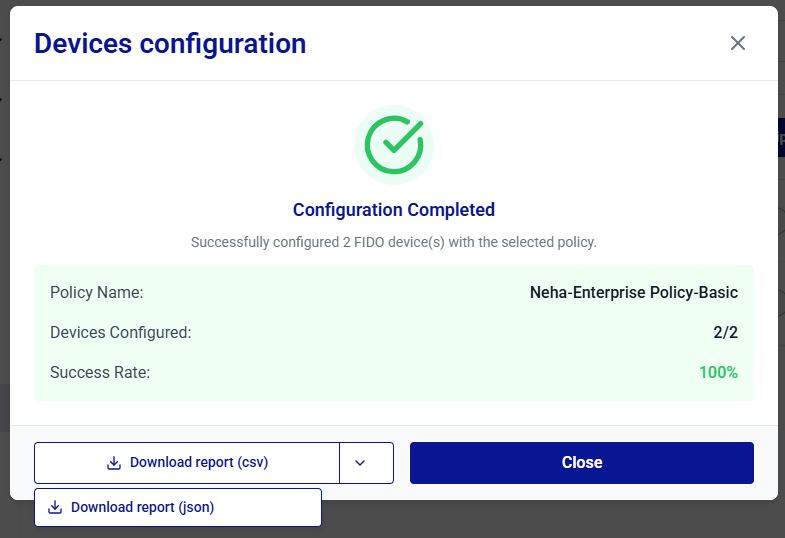Click the blue Close button

(x=582, y=462)
